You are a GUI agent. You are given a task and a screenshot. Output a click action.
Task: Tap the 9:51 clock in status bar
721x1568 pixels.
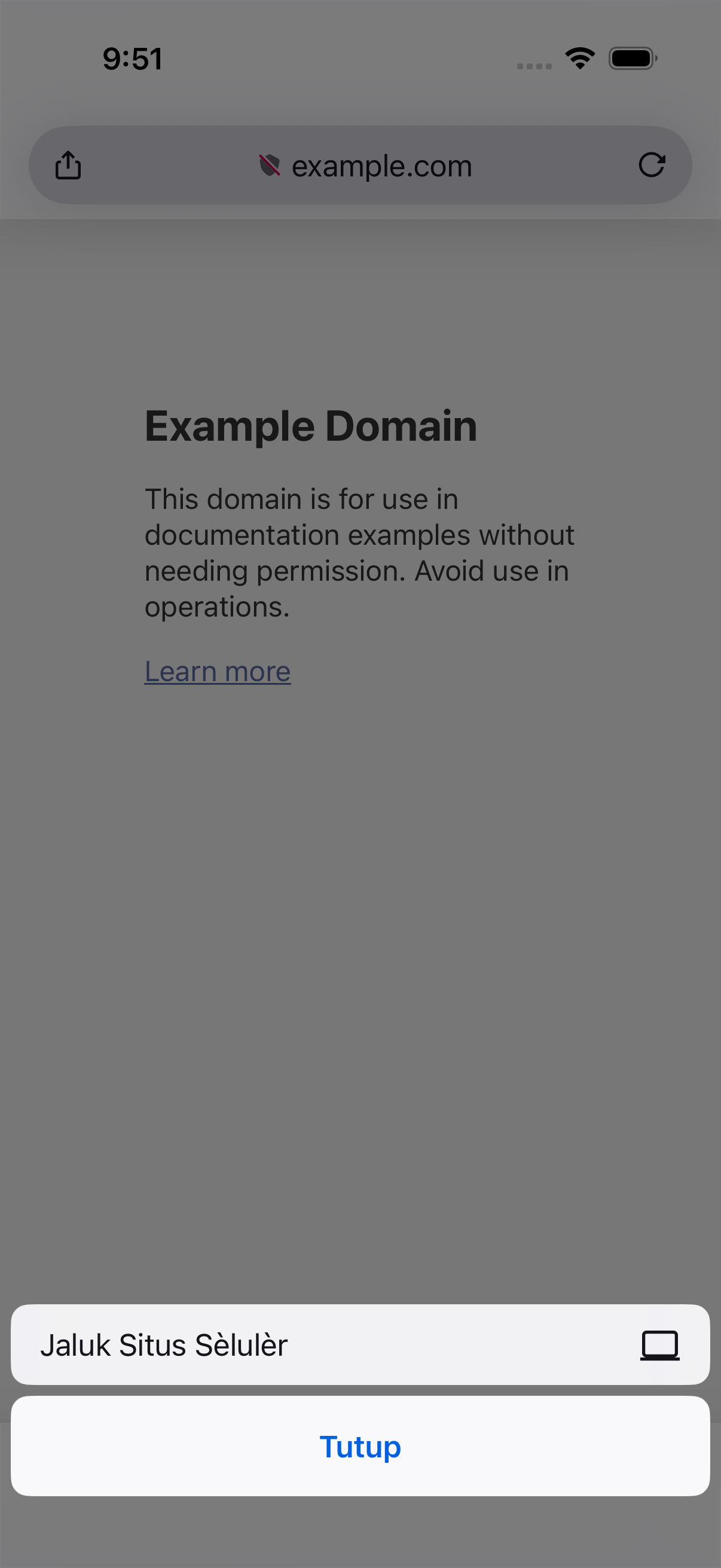click(133, 59)
